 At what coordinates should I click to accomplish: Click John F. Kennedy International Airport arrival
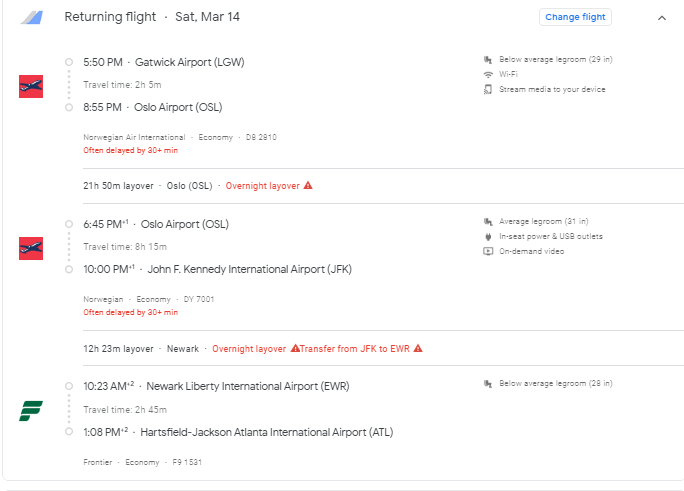(249, 269)
